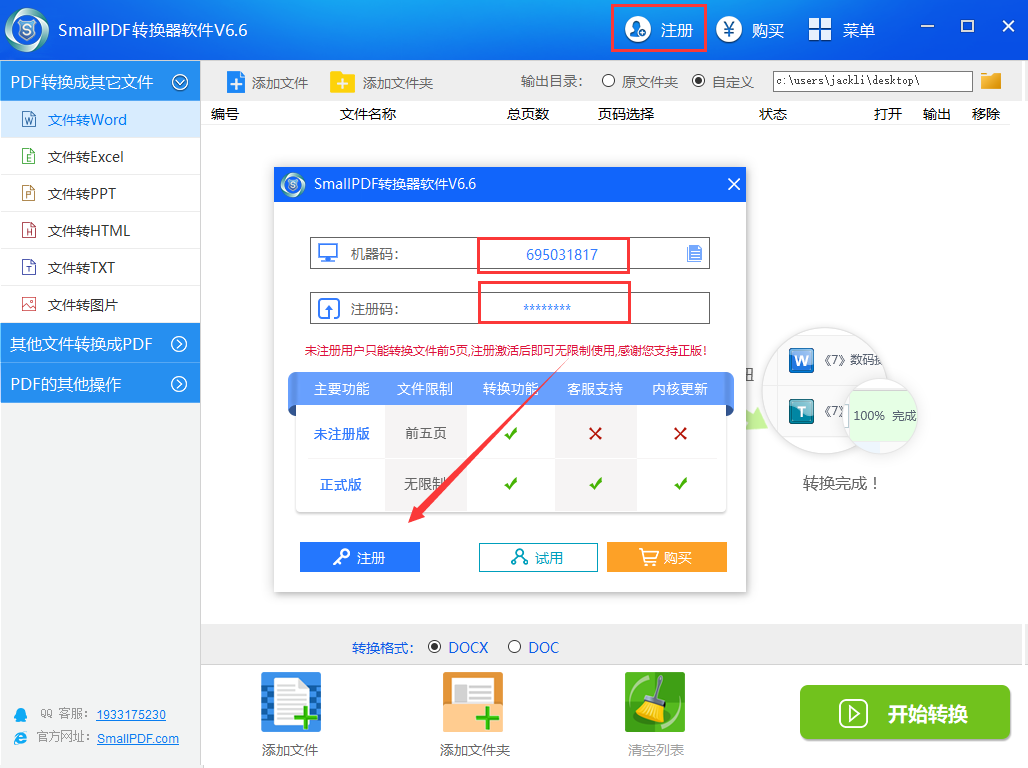
Task: Click the blue 添加文件 plus icon in toolbar
Action: point(236,83)
